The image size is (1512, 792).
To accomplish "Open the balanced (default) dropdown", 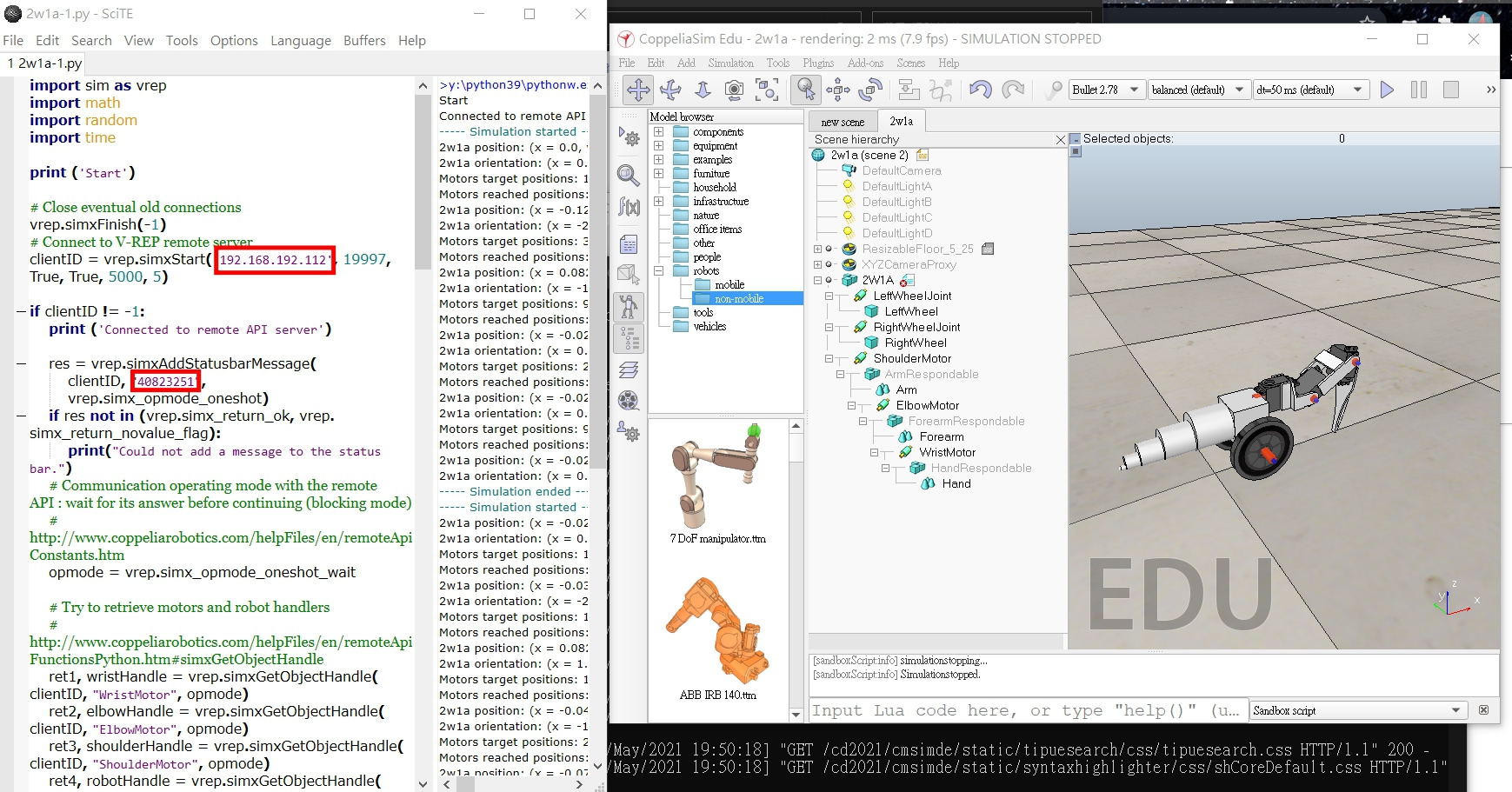I will tap(1198, 90).
